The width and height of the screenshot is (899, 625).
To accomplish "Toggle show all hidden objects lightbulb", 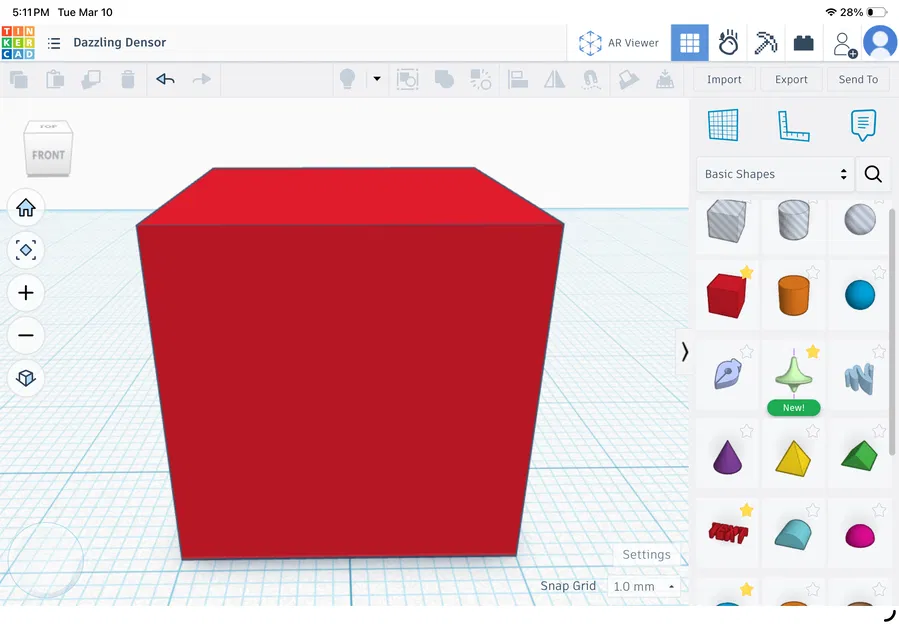I will (346, 79).
